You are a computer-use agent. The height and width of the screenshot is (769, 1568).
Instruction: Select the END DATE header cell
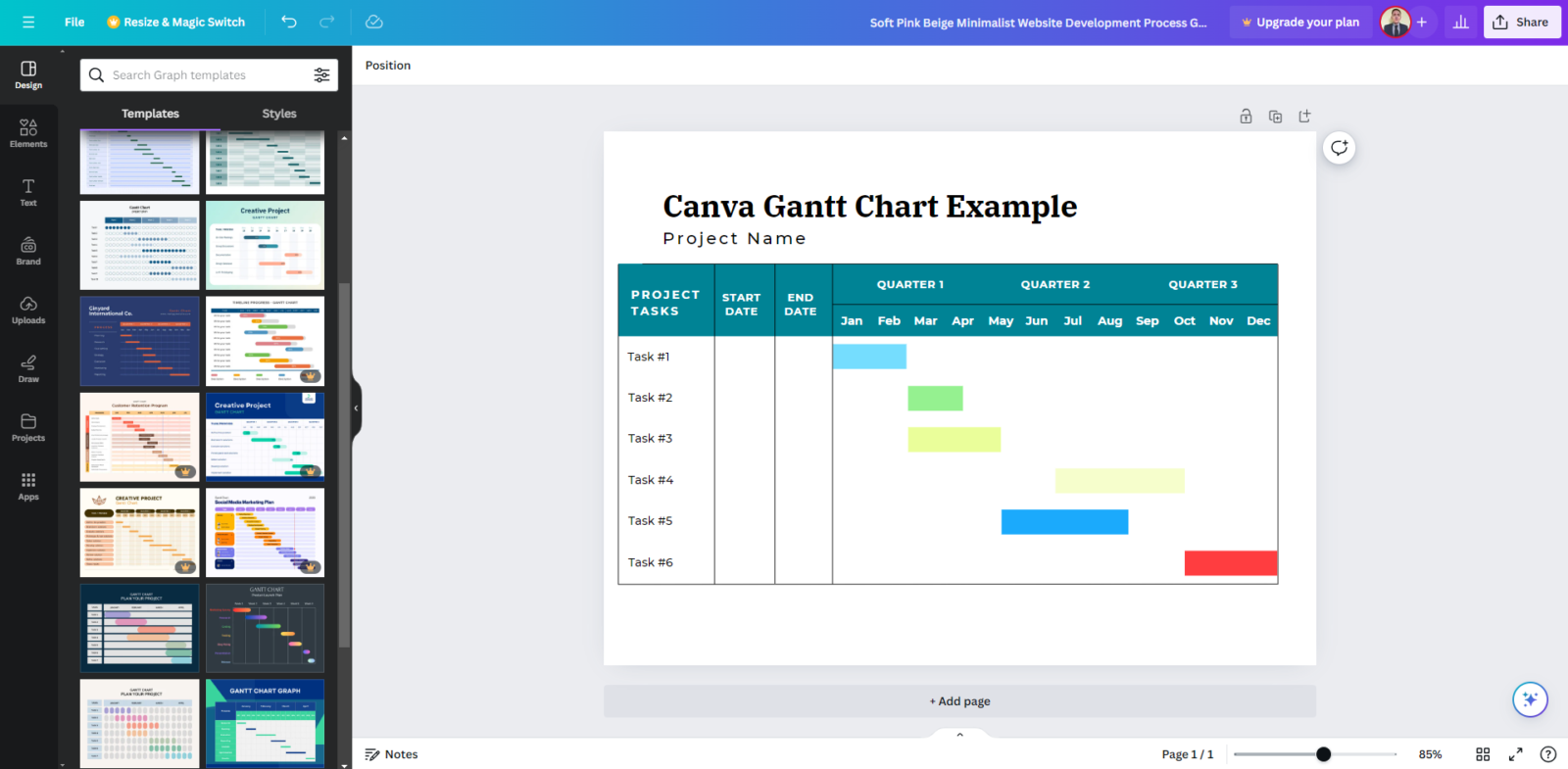[801, 305]
